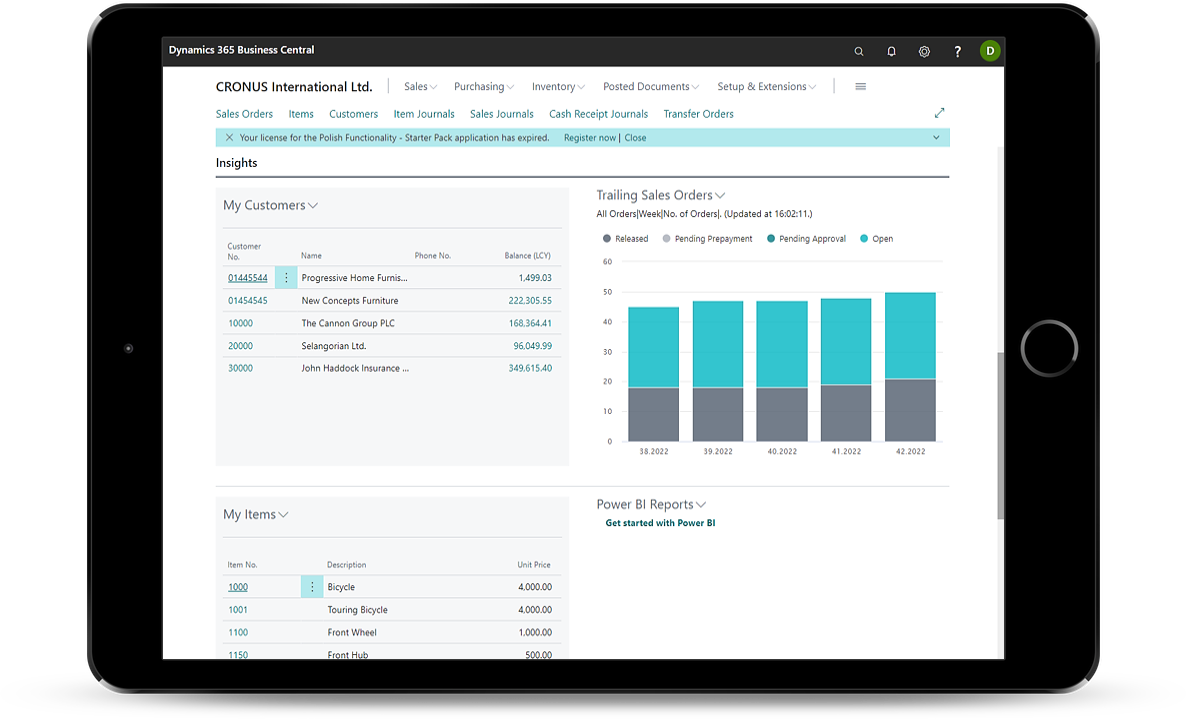The height and width of the screenshot is (719, 1186).
Task: Open balance 222,305.55 for New Concepts
Action: coord(530,300)
